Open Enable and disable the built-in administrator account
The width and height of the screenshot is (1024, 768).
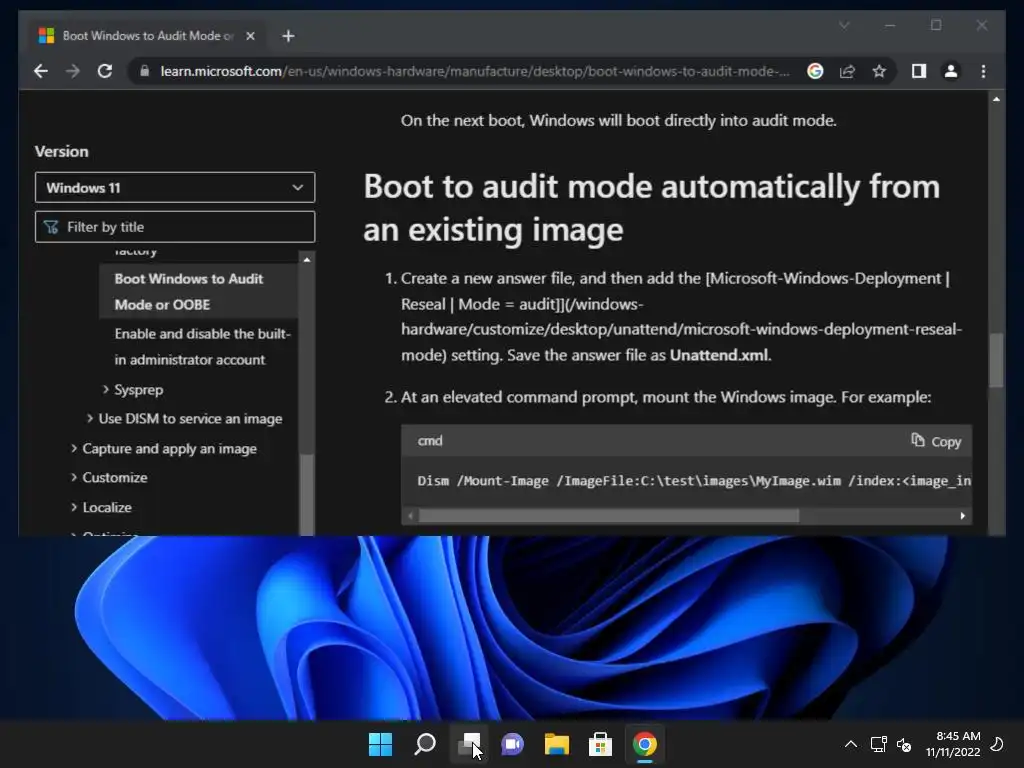202,347
